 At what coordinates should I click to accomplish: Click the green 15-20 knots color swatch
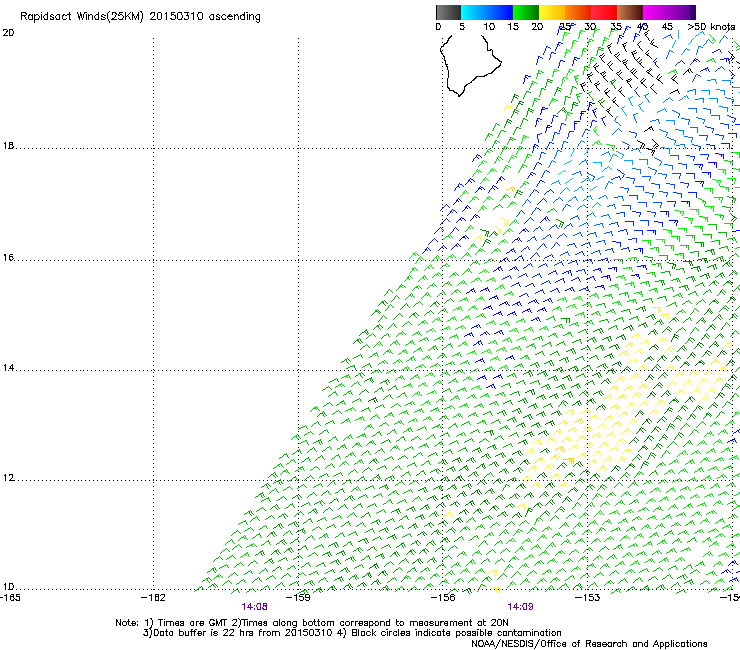526,12
